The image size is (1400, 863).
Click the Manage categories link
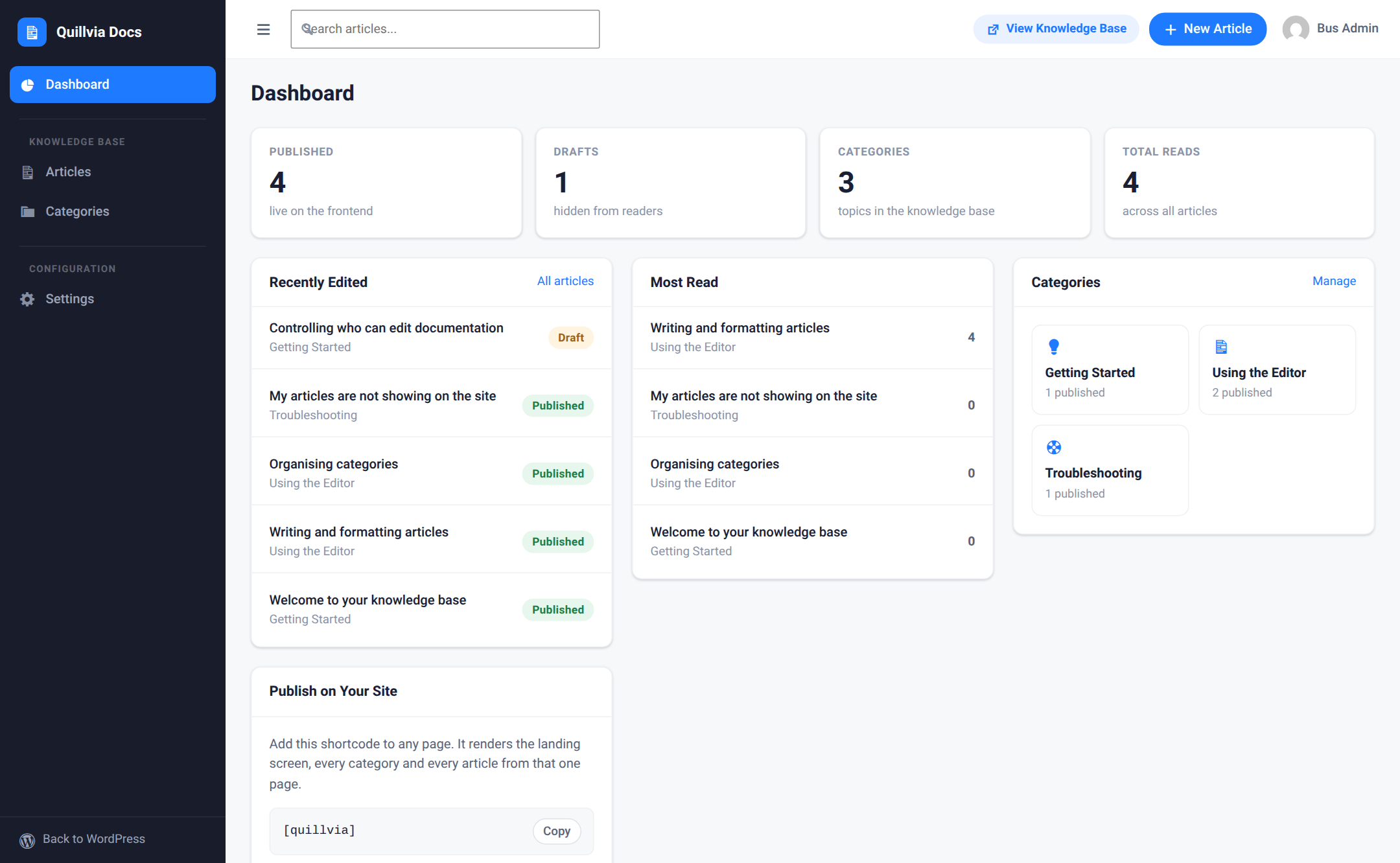point(1334,281)
